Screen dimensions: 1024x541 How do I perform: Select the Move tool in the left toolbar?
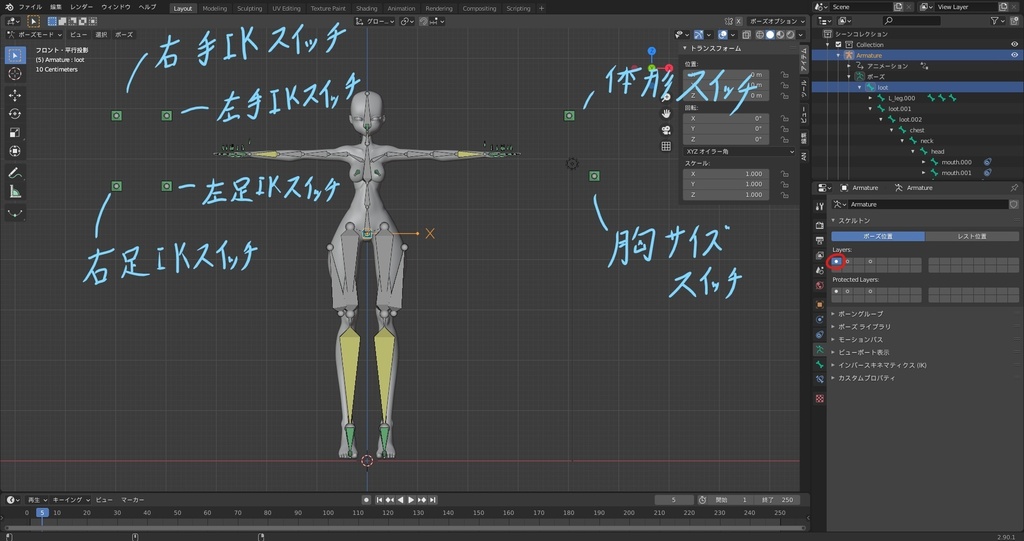15,95
